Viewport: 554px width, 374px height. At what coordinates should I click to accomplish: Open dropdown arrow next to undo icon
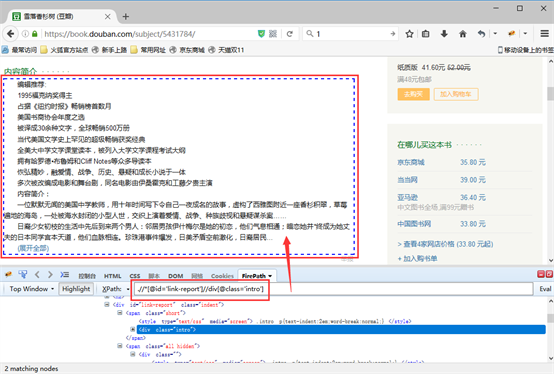pyautogui.click(x=495, y=34)
